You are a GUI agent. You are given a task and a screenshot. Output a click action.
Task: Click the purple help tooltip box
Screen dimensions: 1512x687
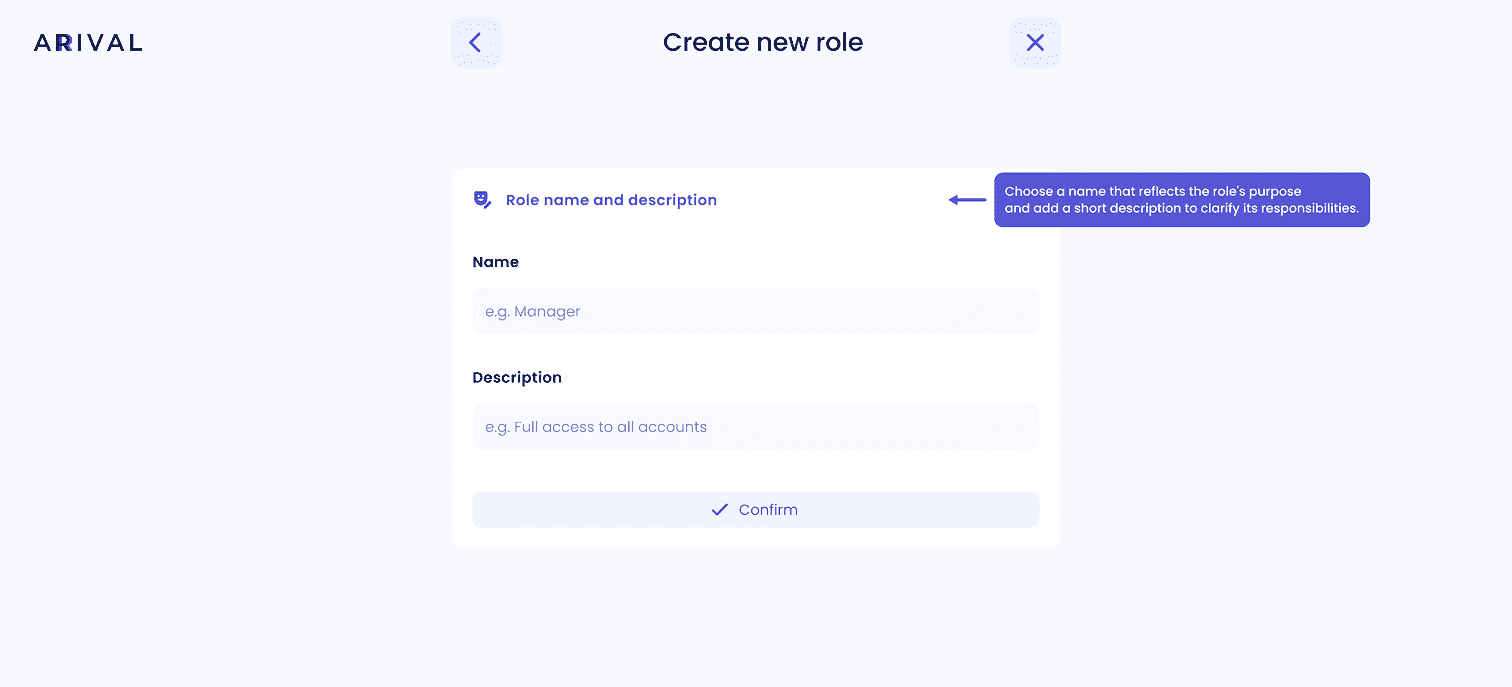(1182, 200)
